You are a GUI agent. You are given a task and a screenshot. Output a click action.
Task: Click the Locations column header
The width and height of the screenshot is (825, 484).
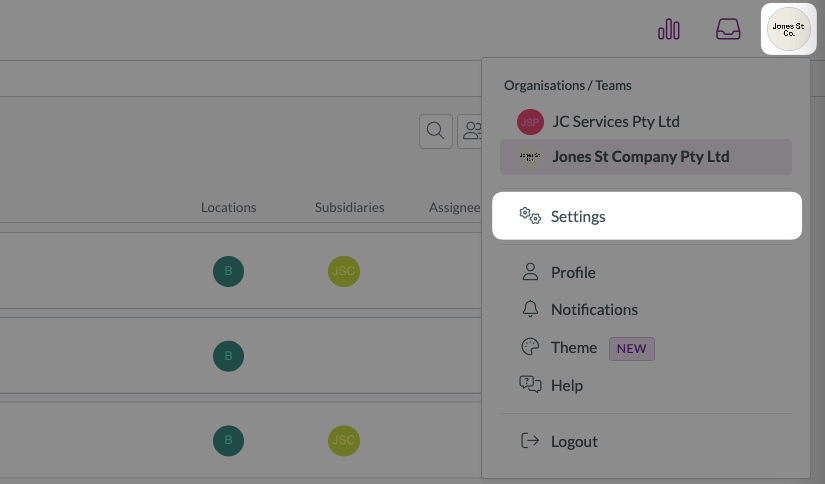pos(228,208)
